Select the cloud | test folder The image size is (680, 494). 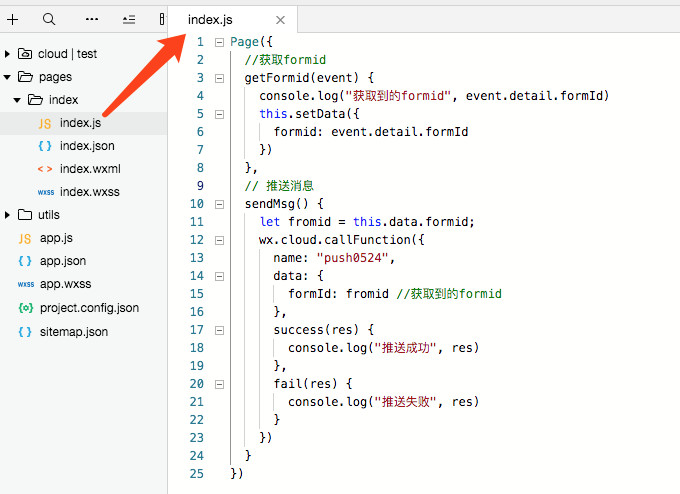pyautogui.click(x=67, y=54)
